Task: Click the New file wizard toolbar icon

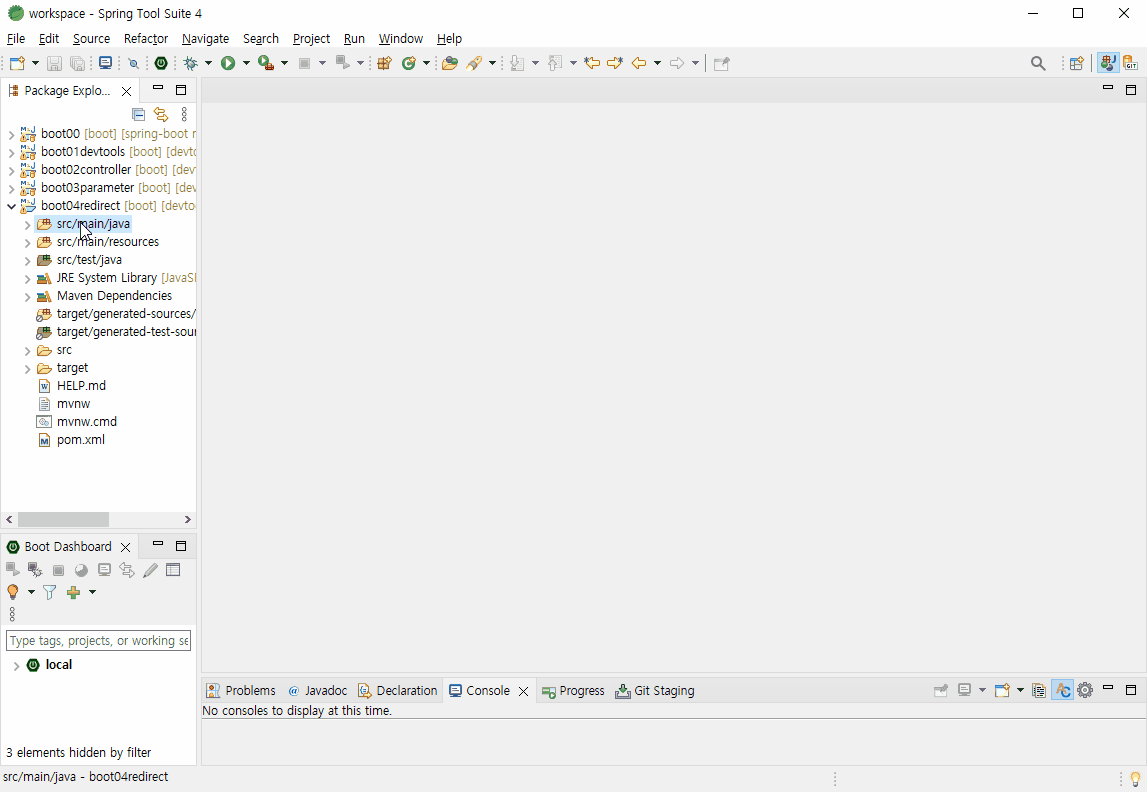Action: tap(17, 64)
